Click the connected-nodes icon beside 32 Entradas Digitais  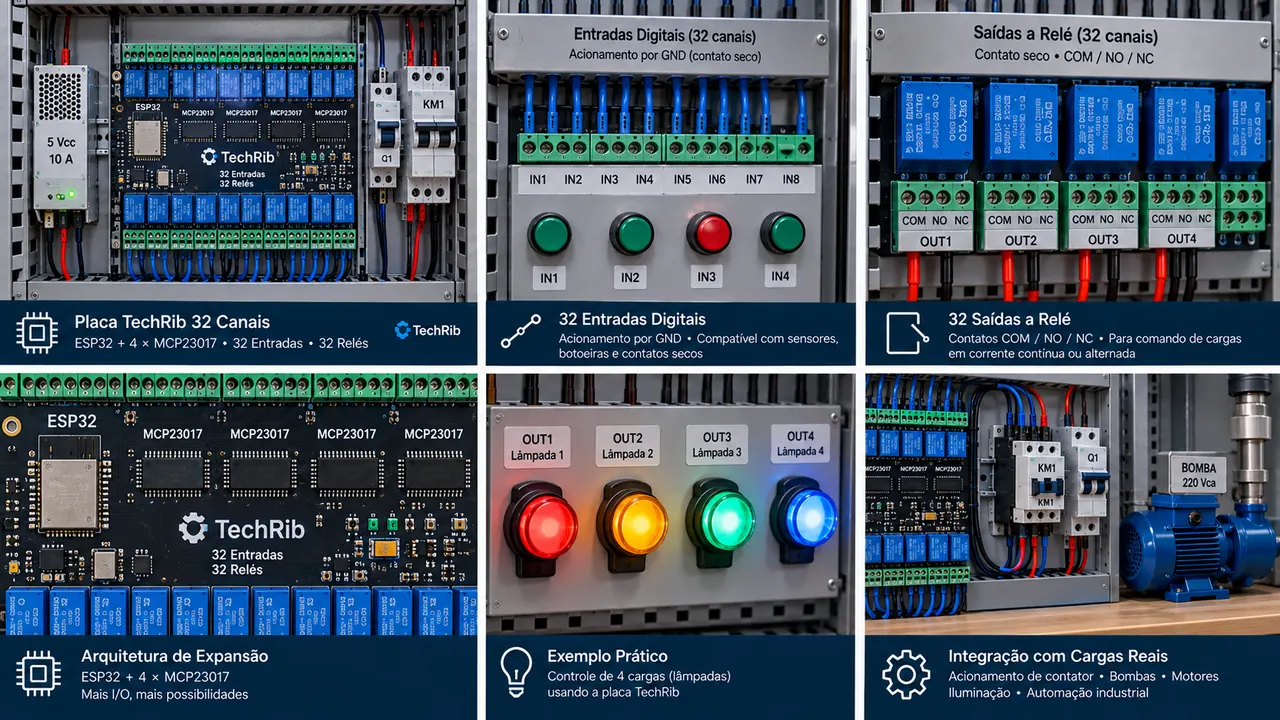[x=520, y=332]
